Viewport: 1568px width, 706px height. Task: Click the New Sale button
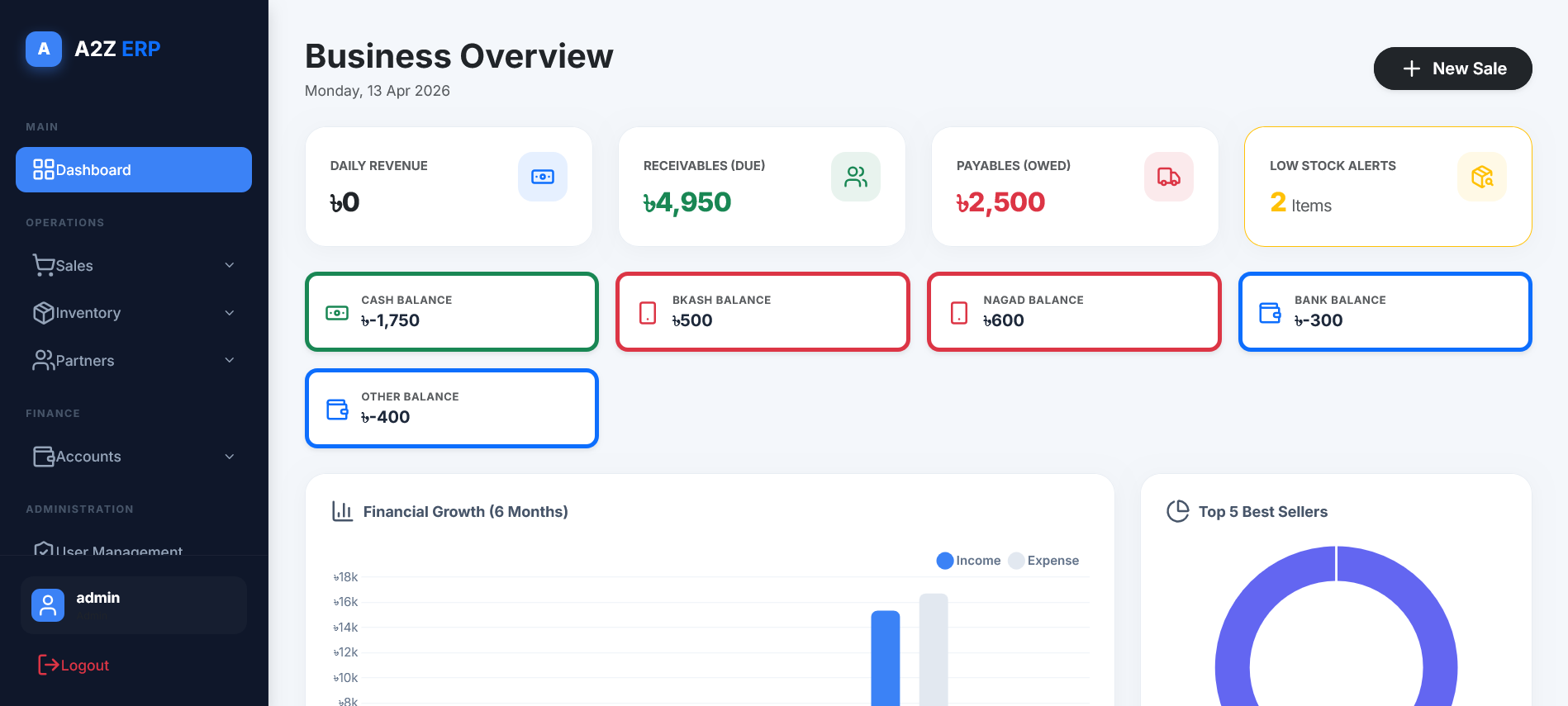coord(1452,69)
